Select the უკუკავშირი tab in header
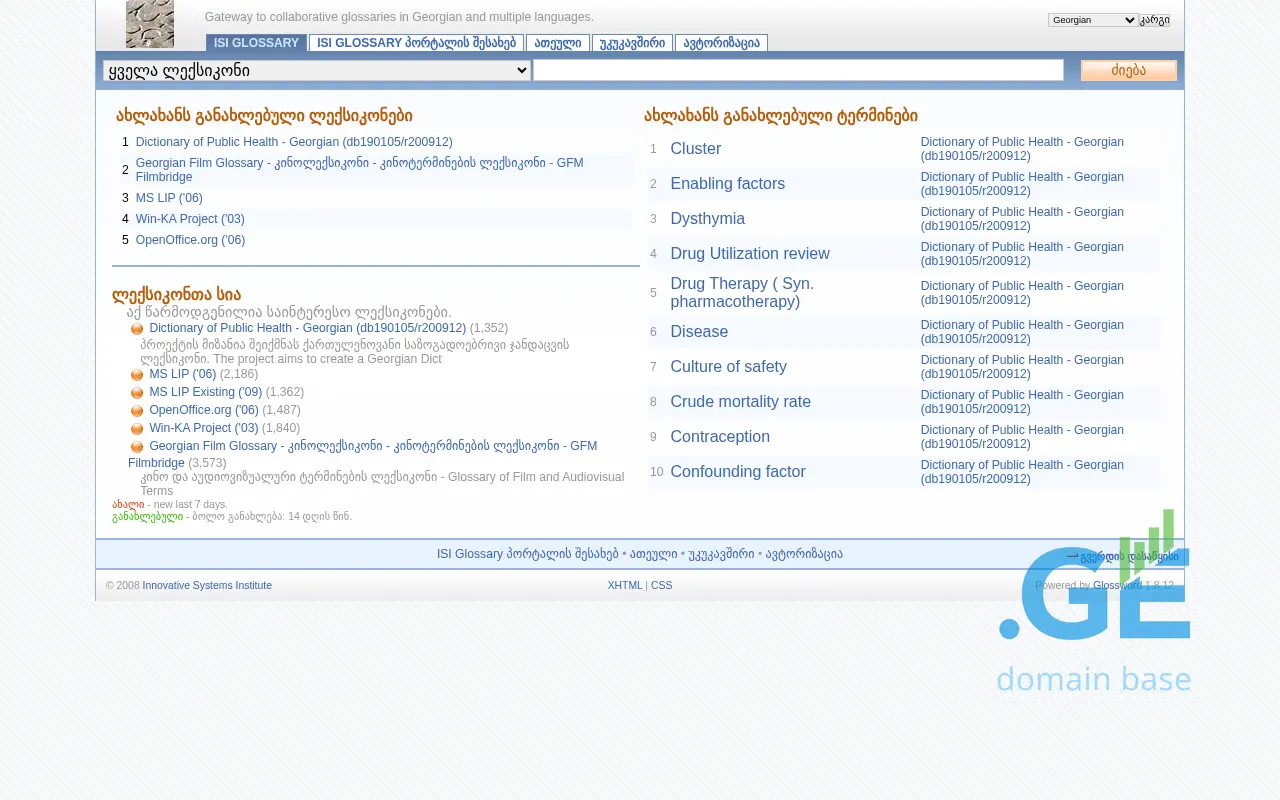The image size is (1280, 800). [x=632, y=43]
